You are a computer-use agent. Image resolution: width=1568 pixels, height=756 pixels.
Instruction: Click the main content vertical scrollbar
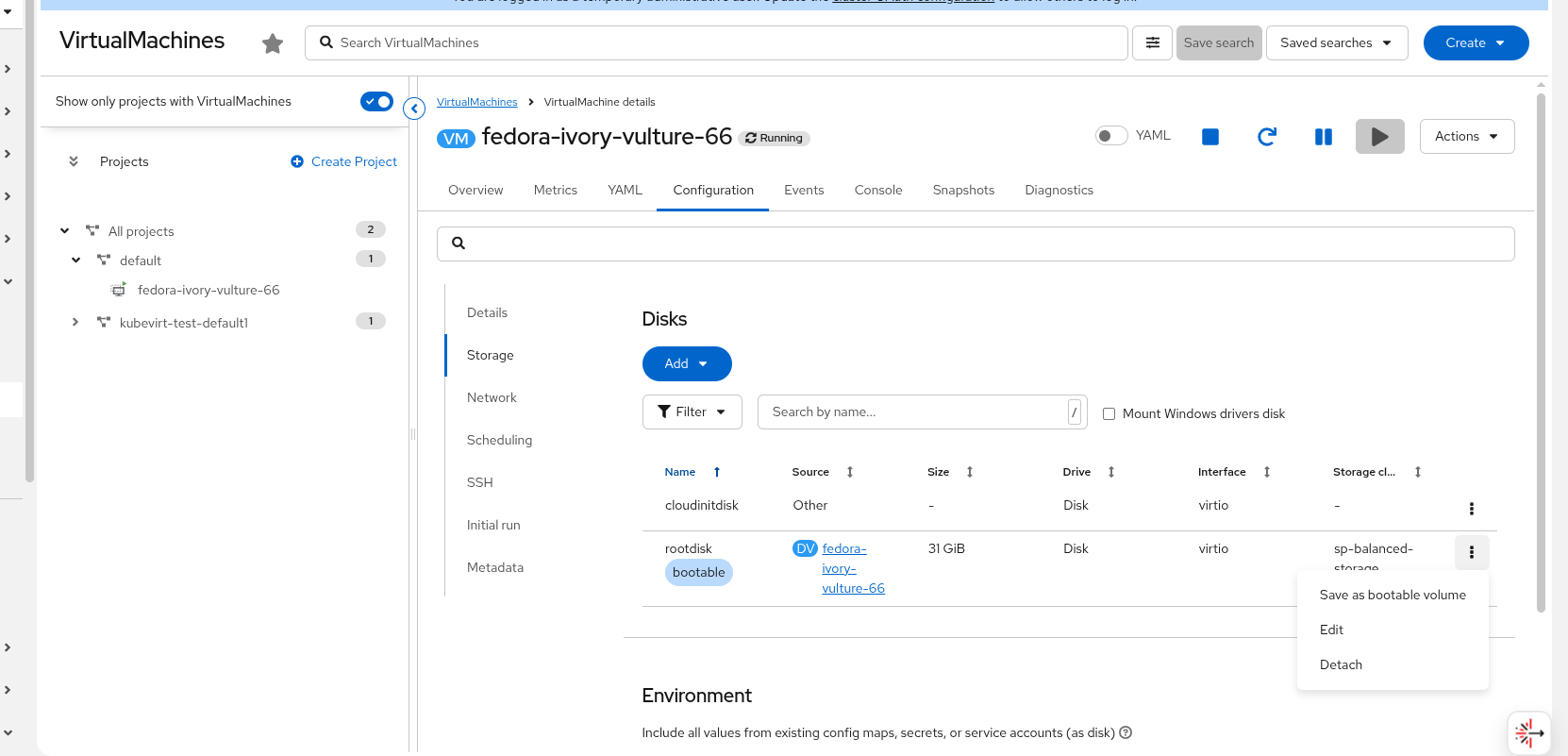1541,352
